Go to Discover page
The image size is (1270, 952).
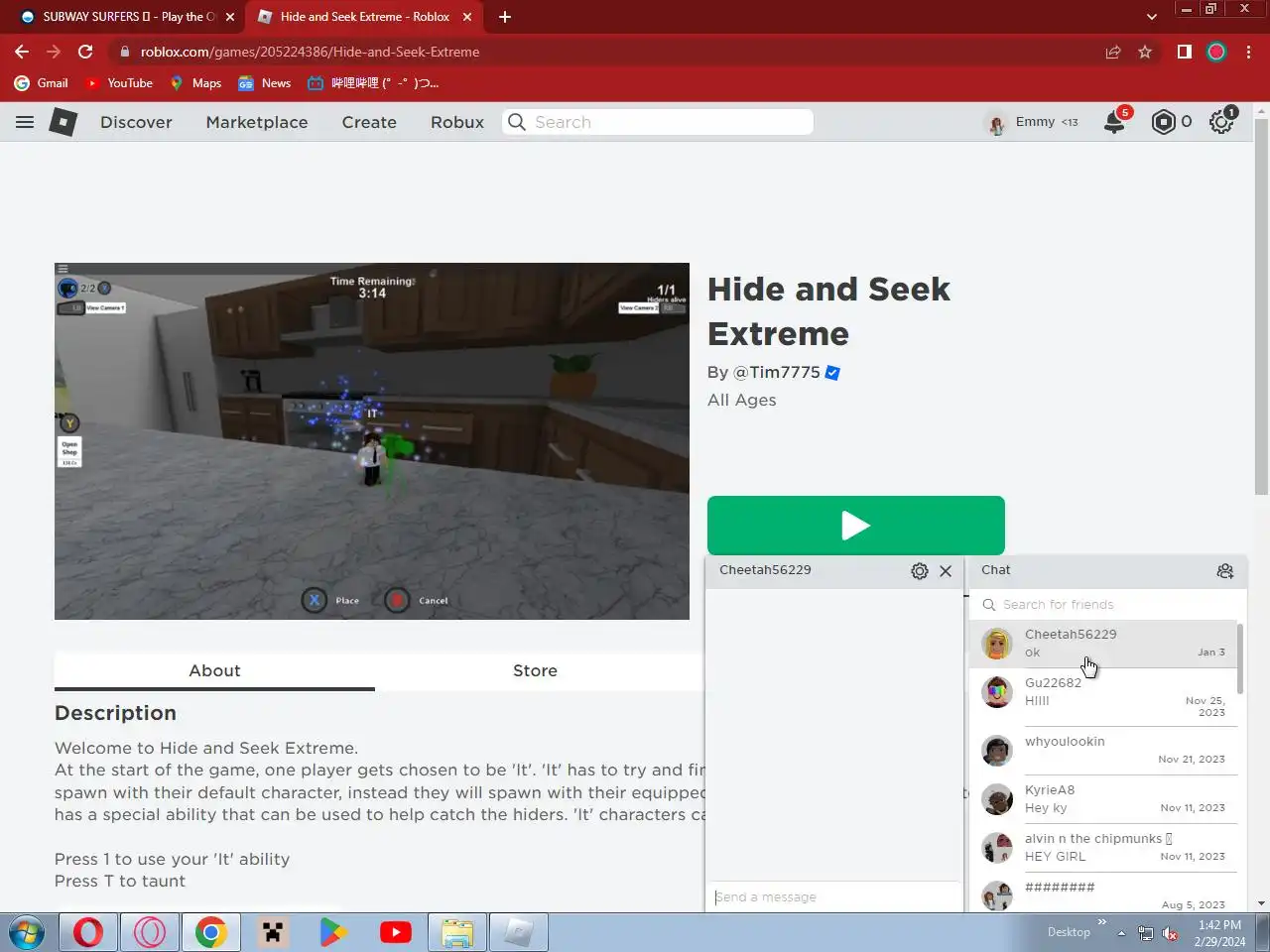[x=136, y=122]
